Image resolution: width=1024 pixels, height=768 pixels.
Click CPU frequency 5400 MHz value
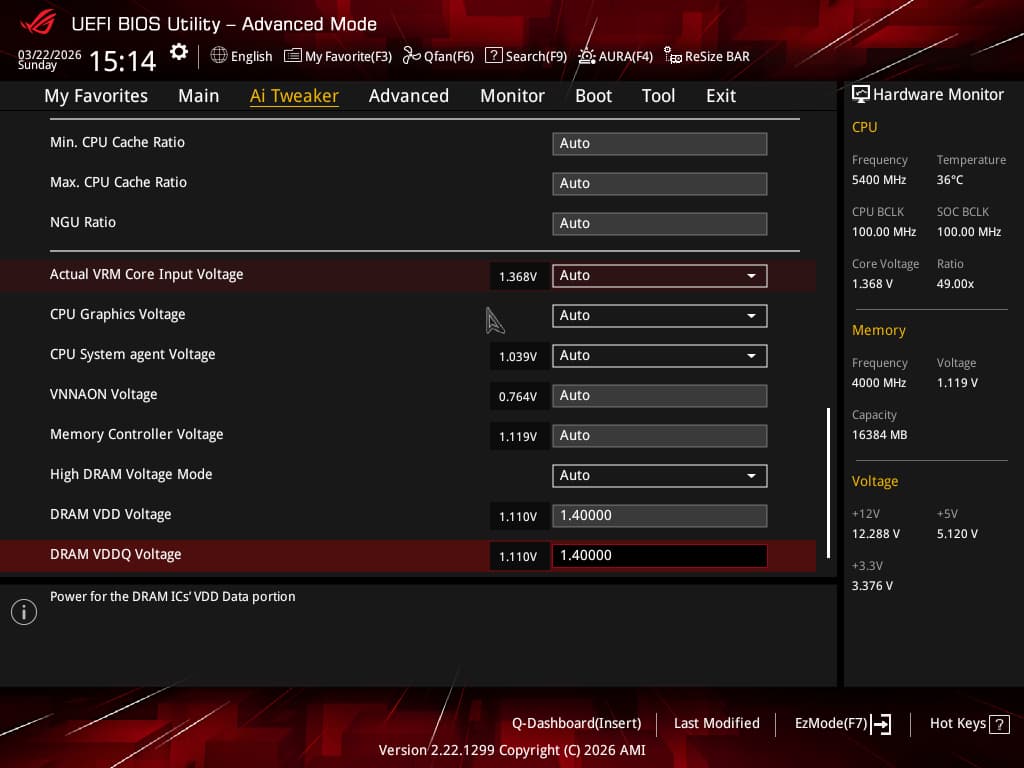point(879,180)
